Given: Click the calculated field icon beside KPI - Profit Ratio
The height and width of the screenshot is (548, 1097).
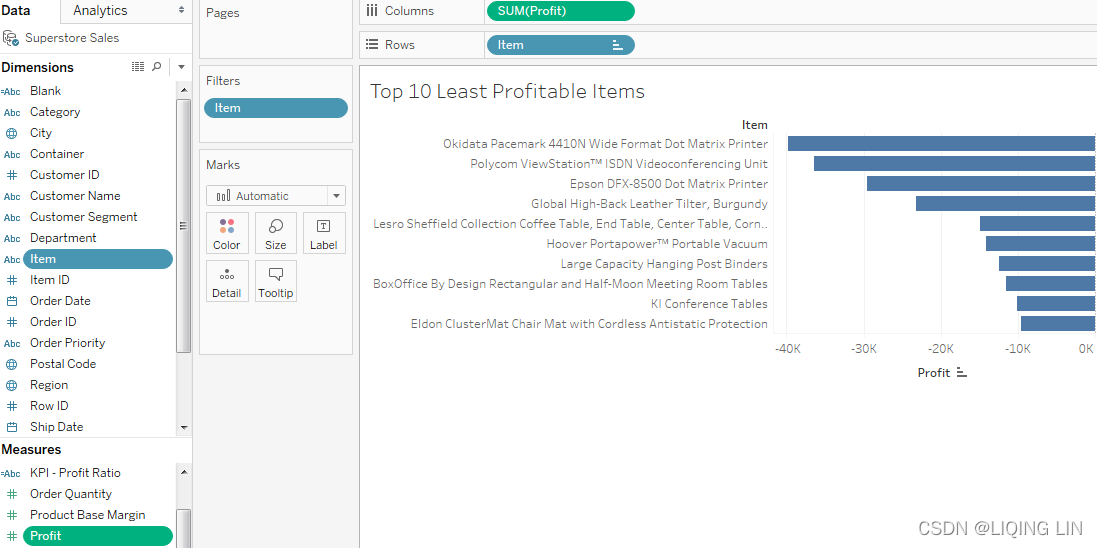Looking at the screenshot, I should point(10,473).
